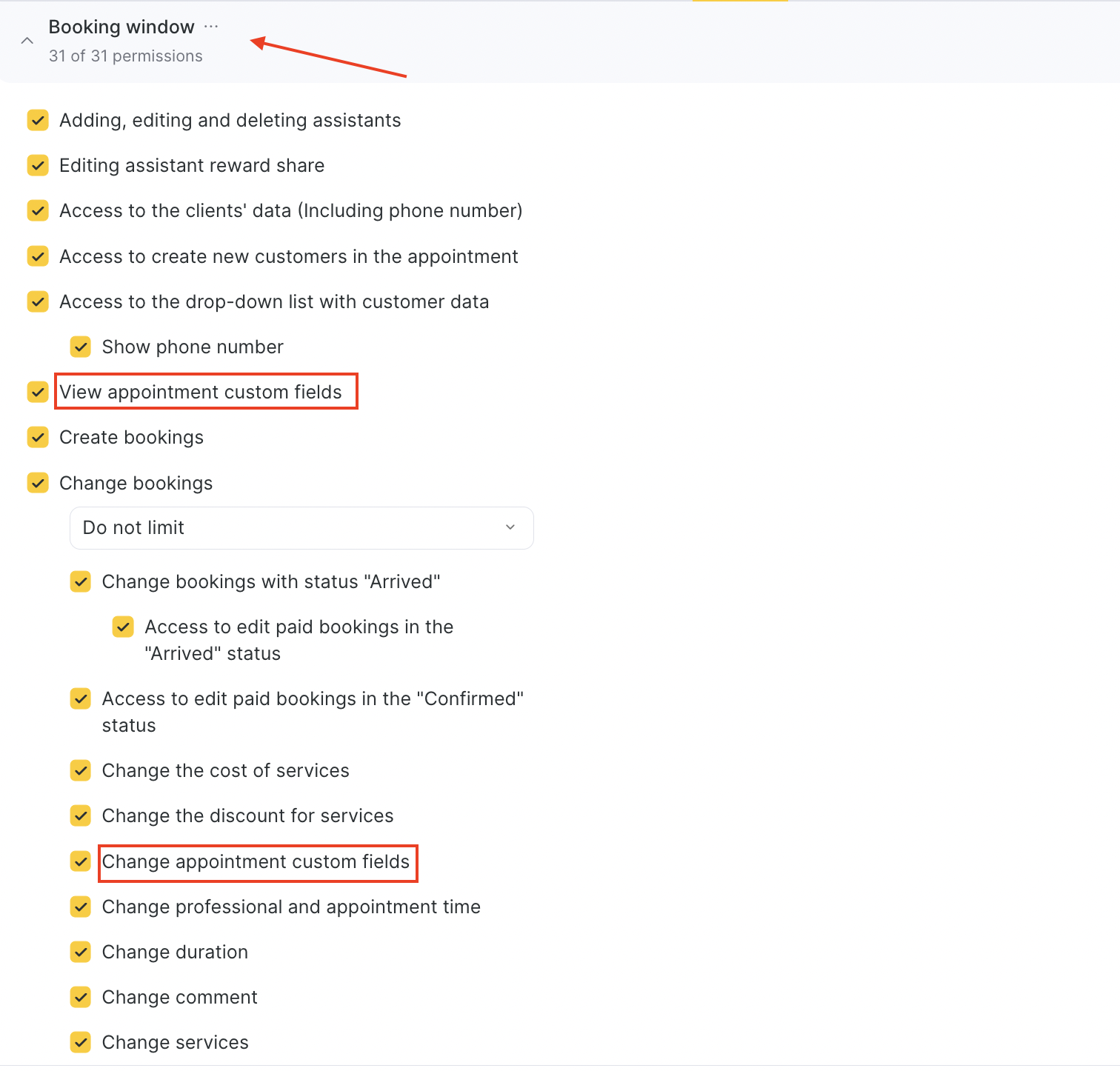Uncheck Change the discount for services
Screen dimensions: 1120x1071
[x=81, y=816]
